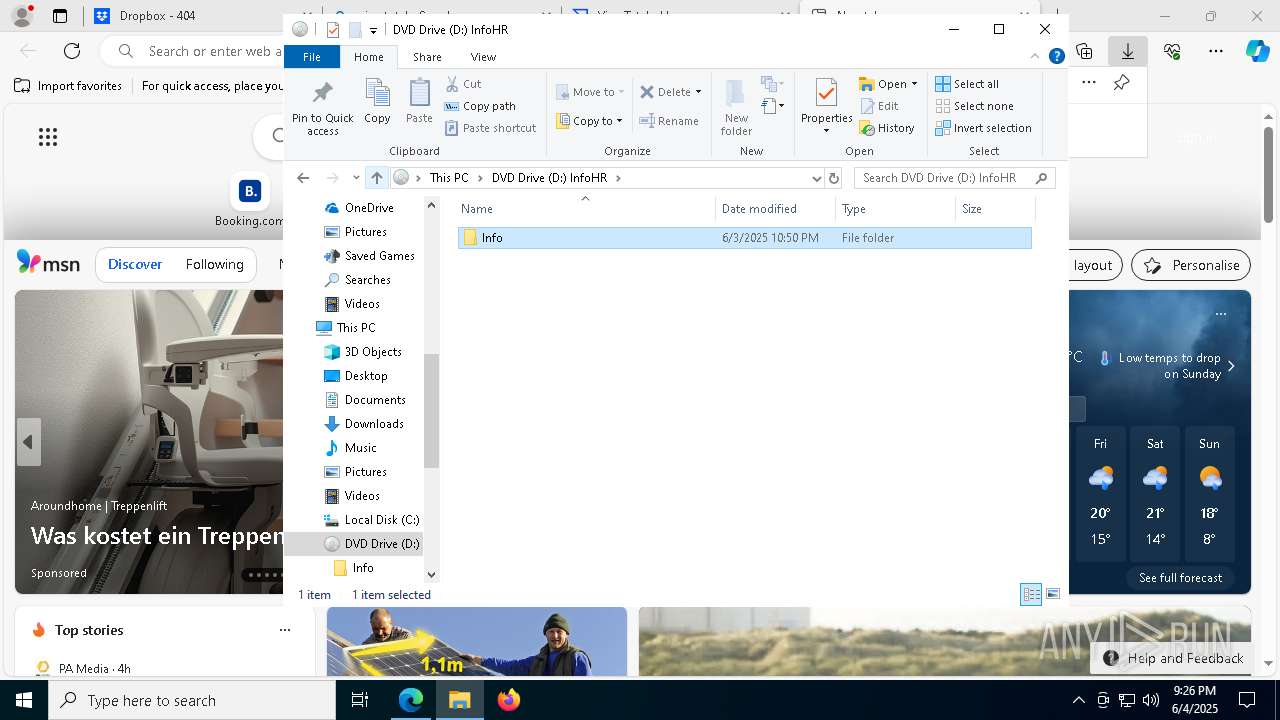Open Customize Quick Access Toolbar dropdown
Image resolution: width=1280 pixels, height=720 pixels.
point(373,30)
